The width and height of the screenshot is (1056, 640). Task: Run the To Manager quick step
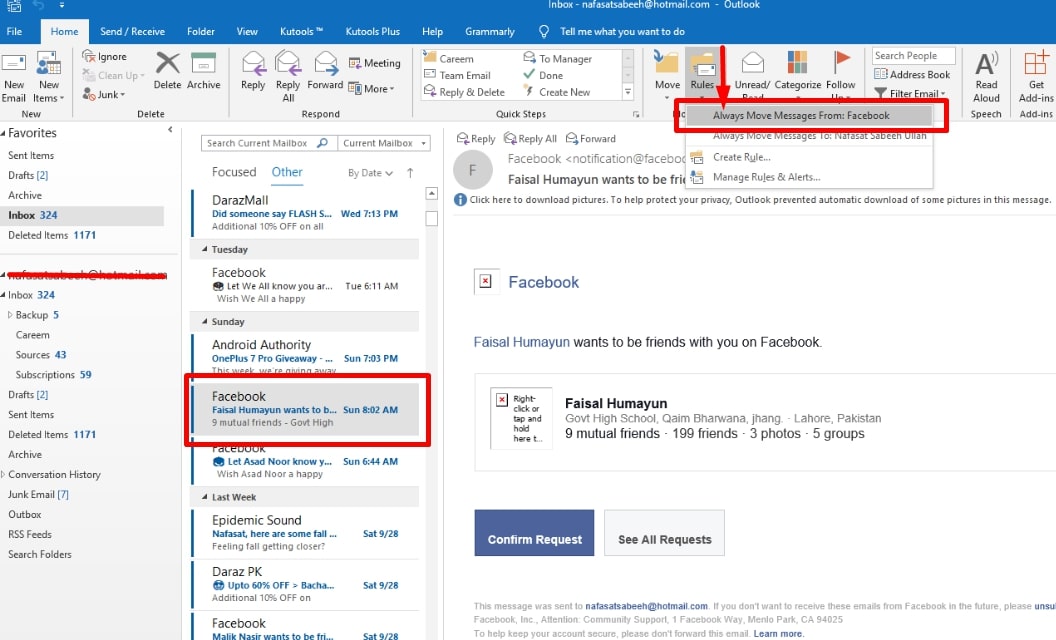coord(558,59)
